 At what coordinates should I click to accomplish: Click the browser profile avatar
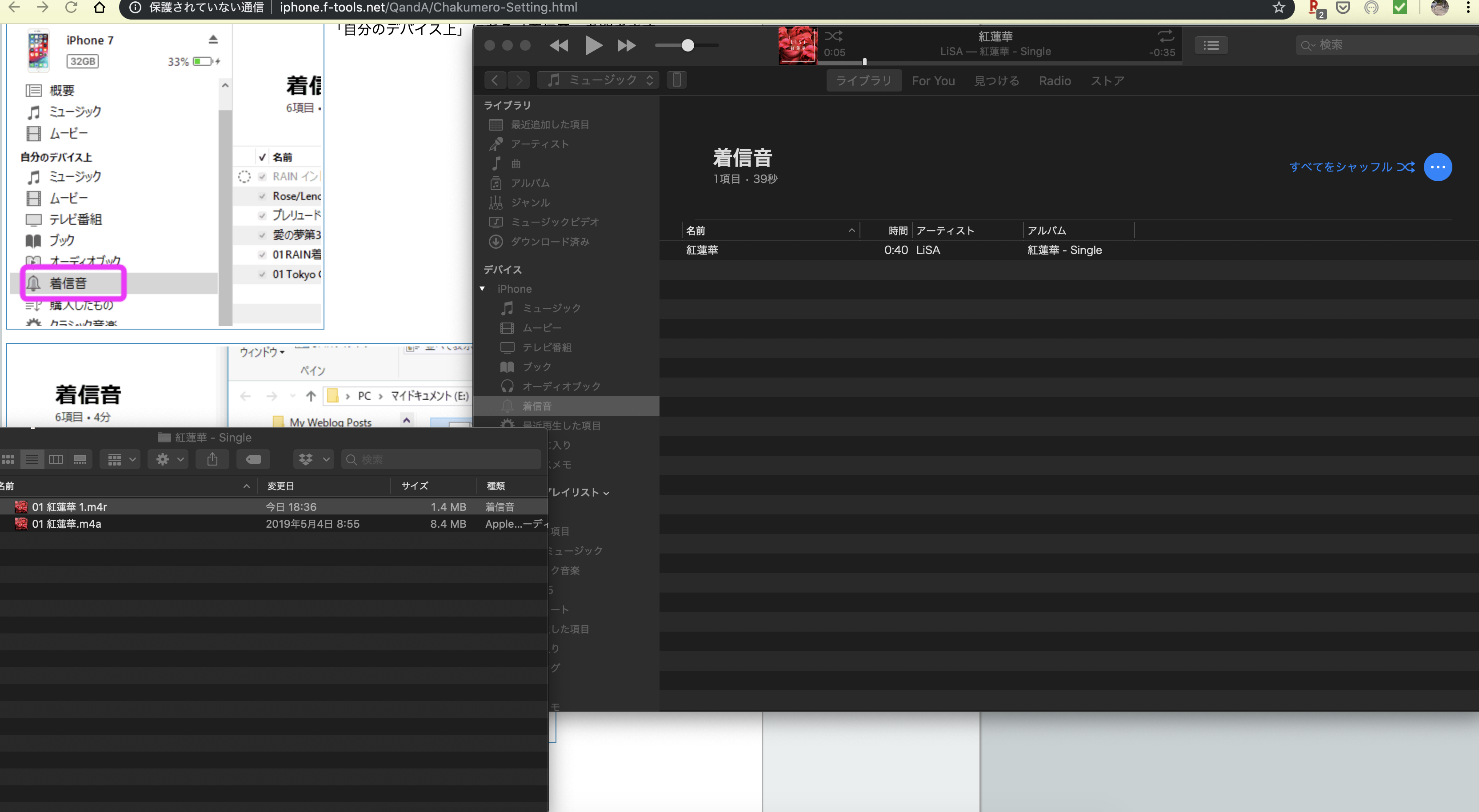[x=1439, y=8]
